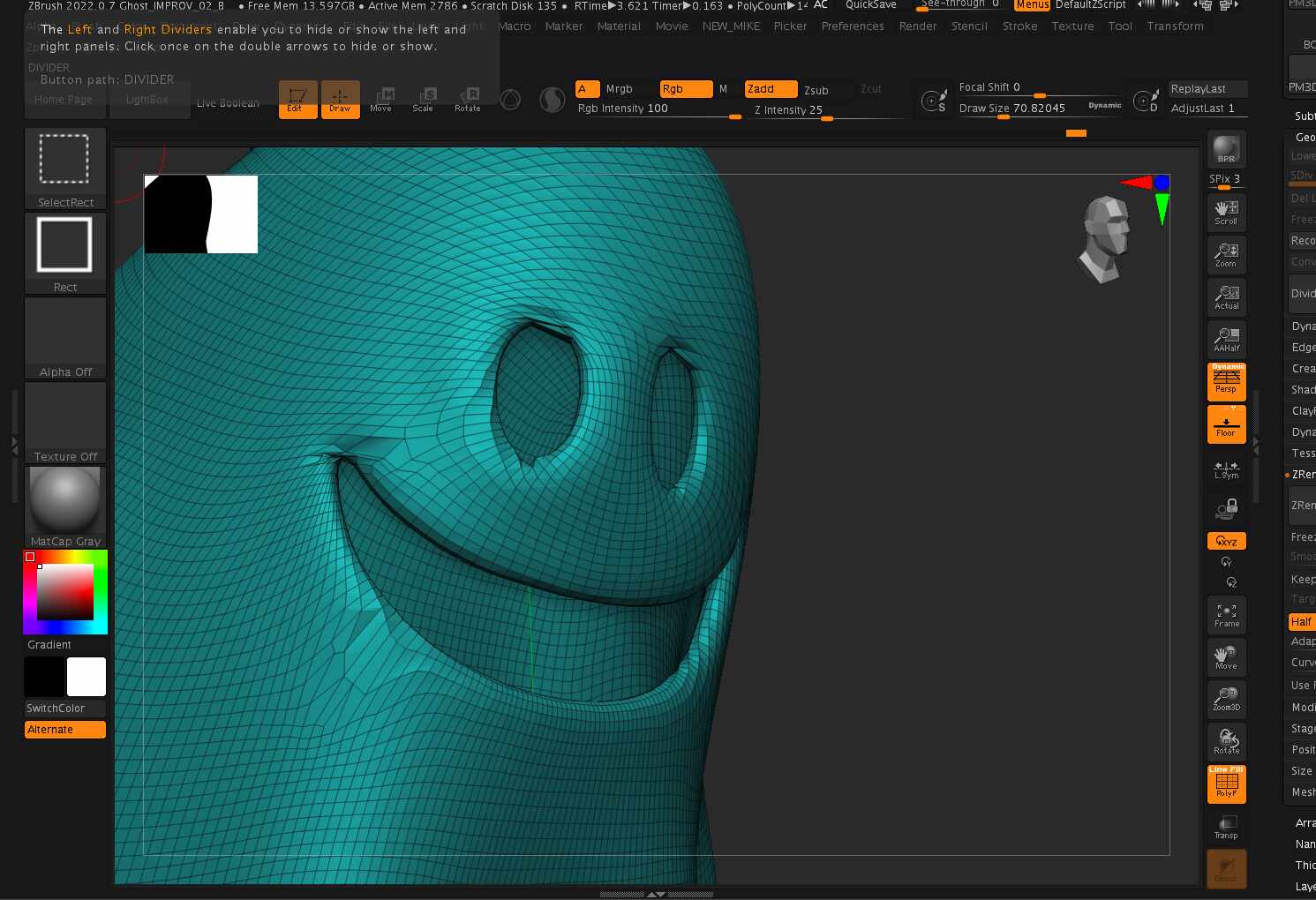Click the Rotate view icon in right shelf
Viewport: 1316px width, 900px height.
[1226, 742]
